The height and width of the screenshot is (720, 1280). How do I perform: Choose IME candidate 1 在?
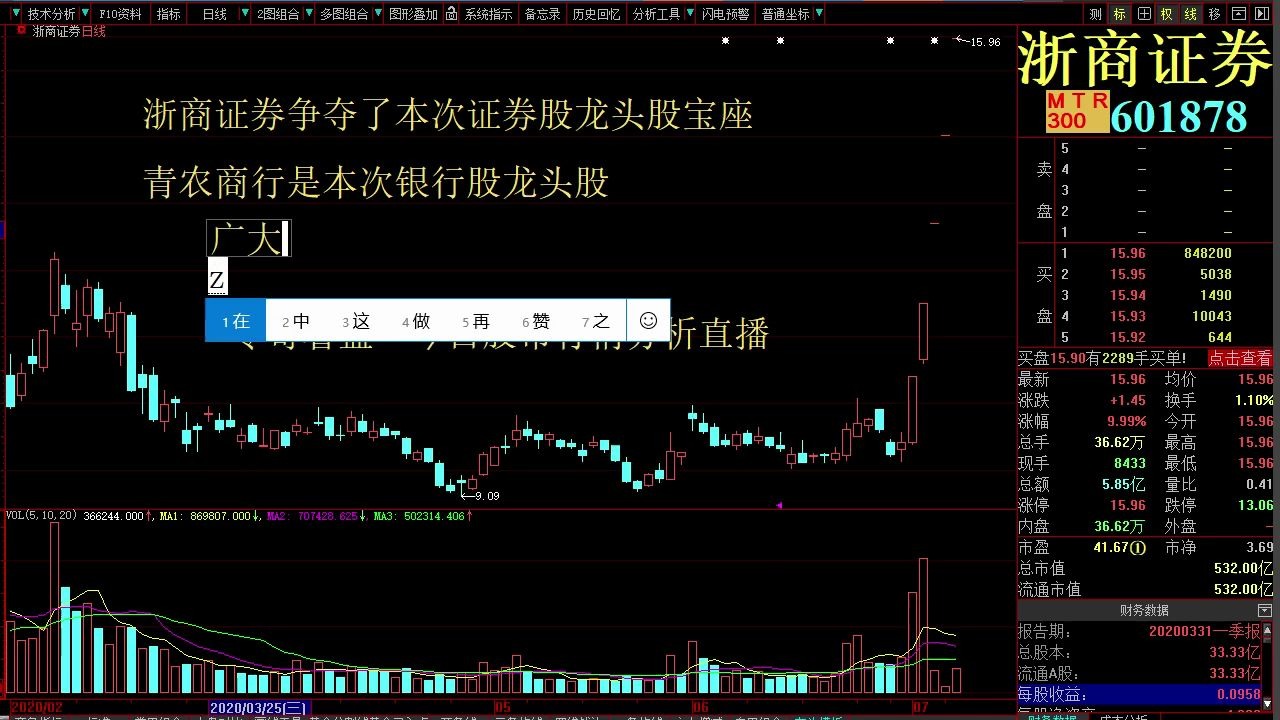click(x=236, y=321)
